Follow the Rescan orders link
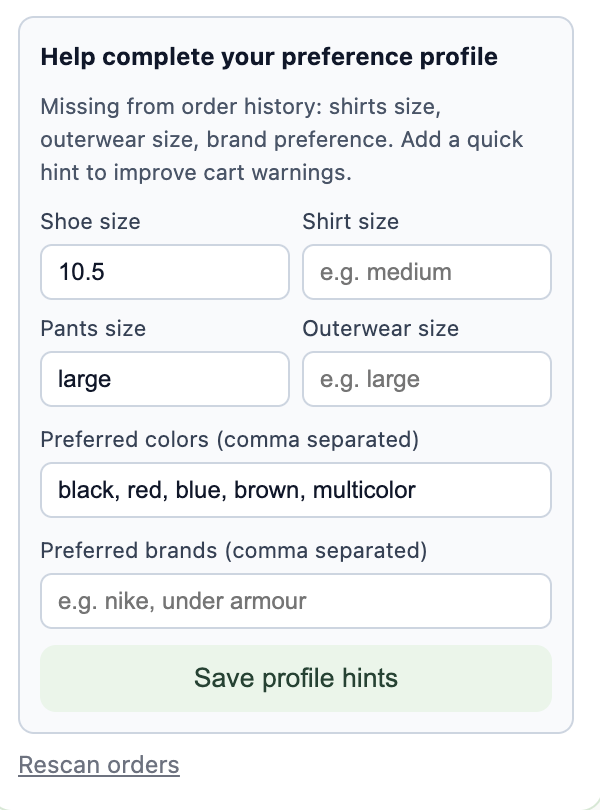600x810 pixels. point(99,765)
